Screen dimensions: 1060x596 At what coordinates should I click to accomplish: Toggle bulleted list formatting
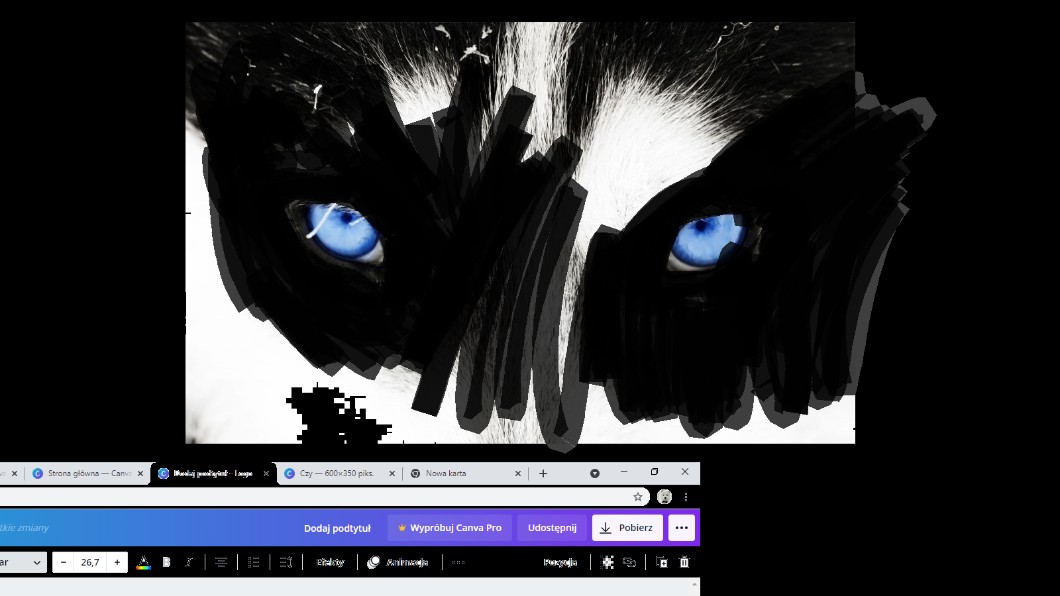point(254,562)
